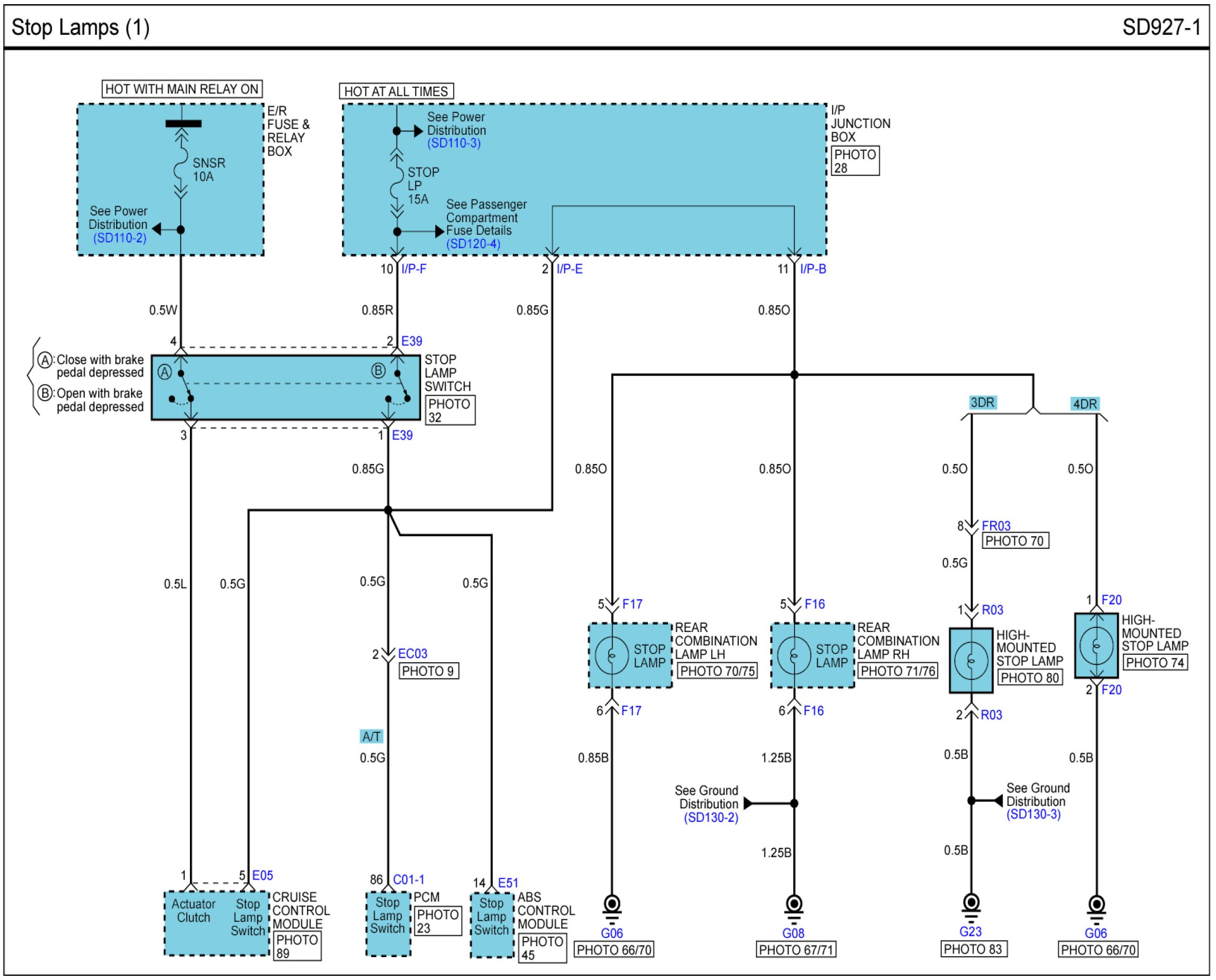This screenshot has height=980, width=1216.
Task: Select the SNSR 10A fuse symbol
Action: (x=181, y=164)
